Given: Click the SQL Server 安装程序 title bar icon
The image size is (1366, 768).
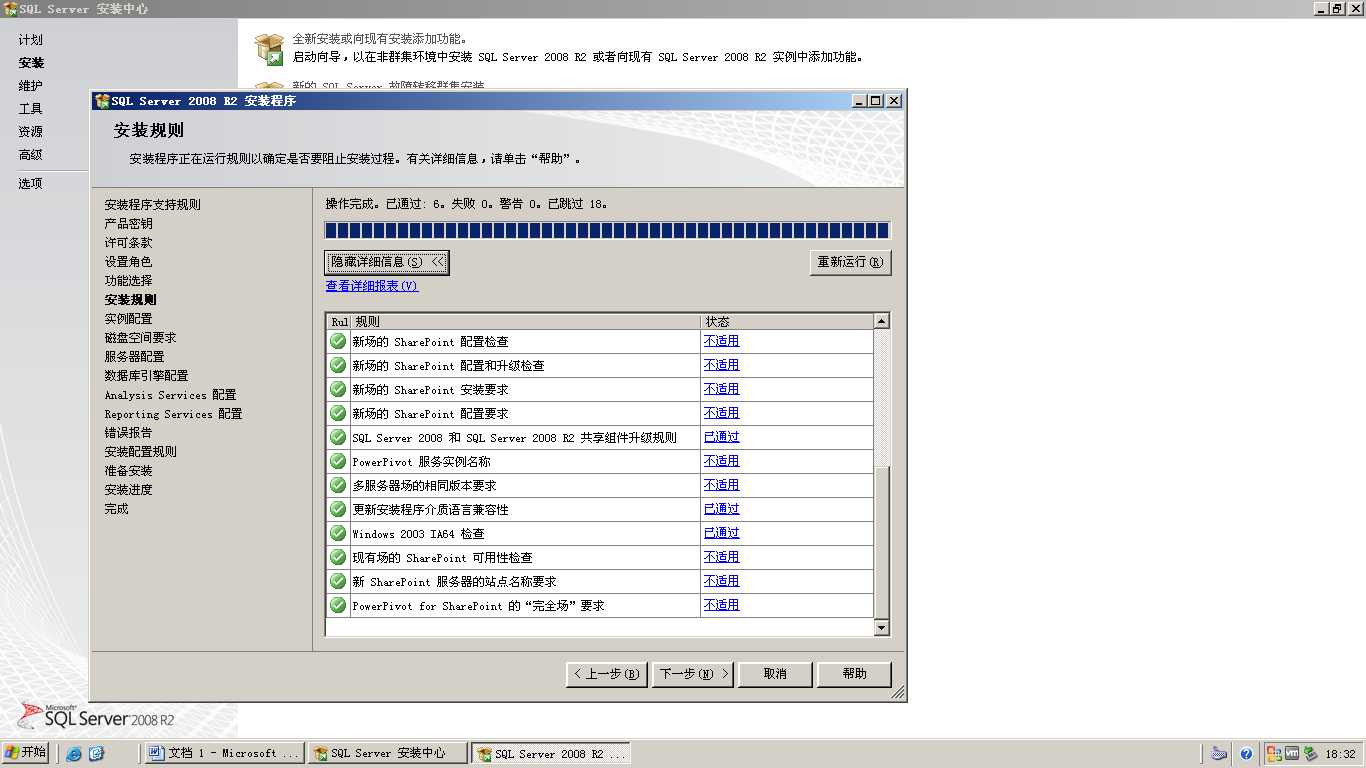Looking at the screenshot, I should pos(102,101).
